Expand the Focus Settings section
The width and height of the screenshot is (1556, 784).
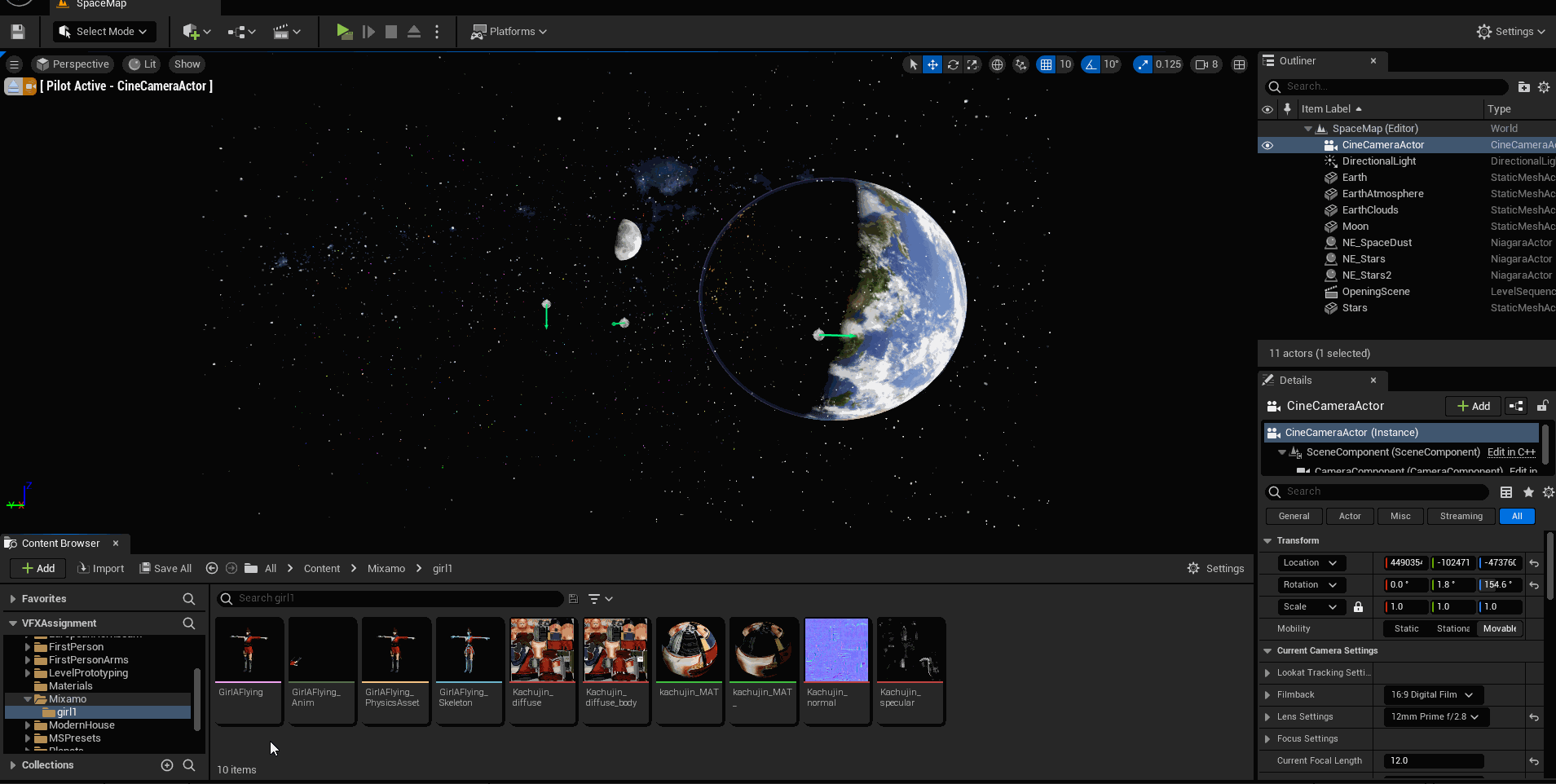click(1267, 738)
